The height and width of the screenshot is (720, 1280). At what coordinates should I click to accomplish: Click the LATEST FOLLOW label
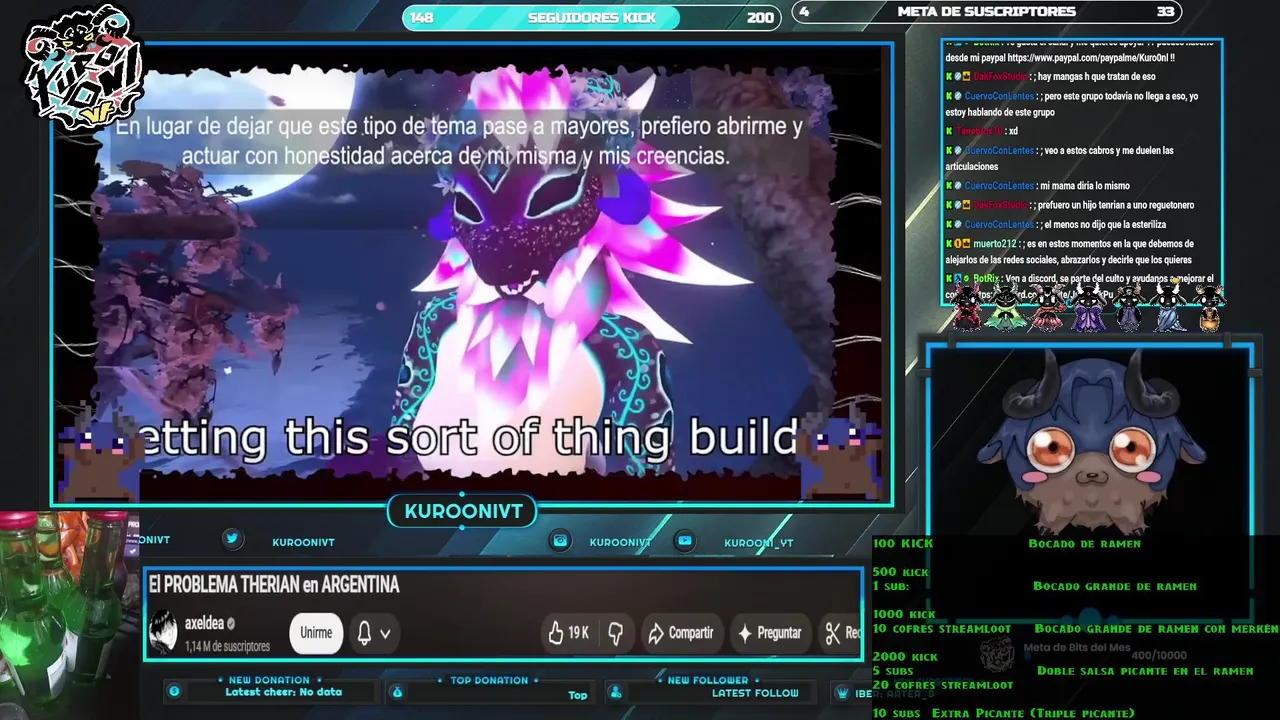(755, 693)
